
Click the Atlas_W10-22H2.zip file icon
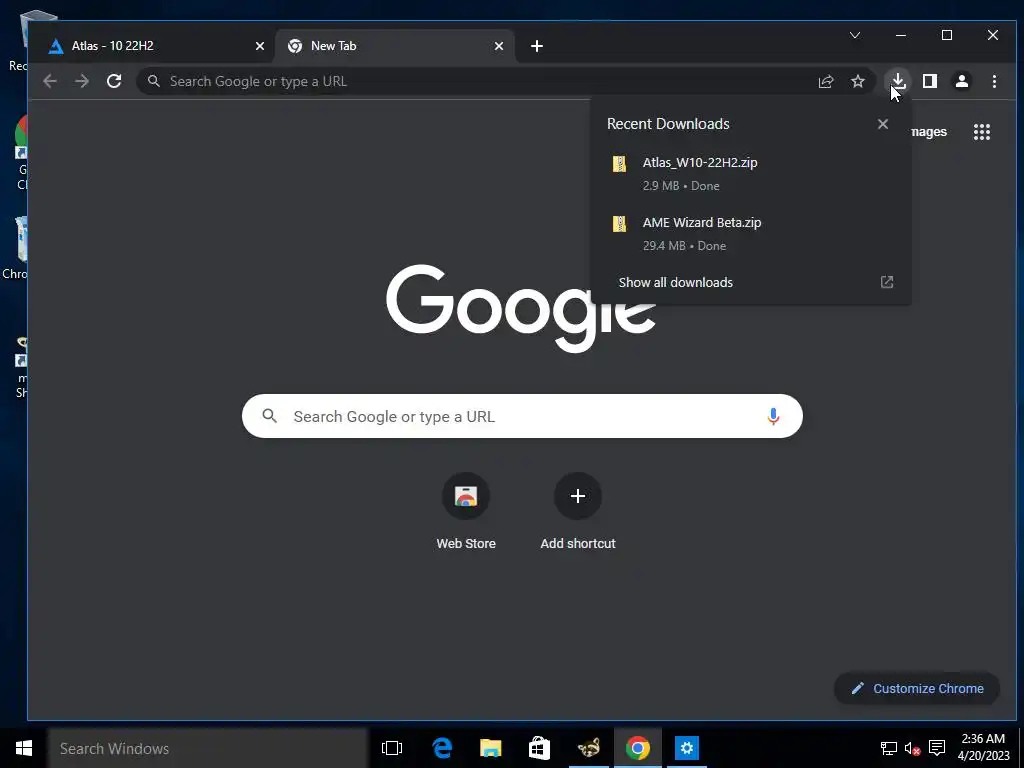coord(619,163)
